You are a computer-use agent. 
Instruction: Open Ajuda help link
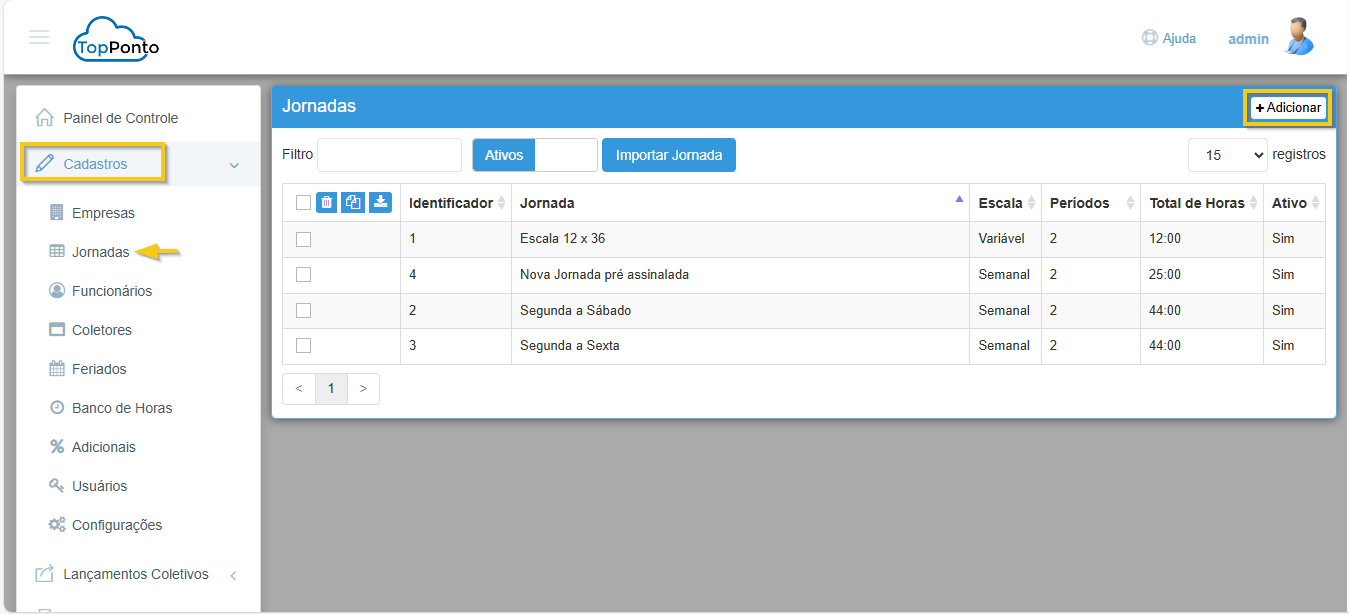pyautogui.click(x=1169, y=38)
